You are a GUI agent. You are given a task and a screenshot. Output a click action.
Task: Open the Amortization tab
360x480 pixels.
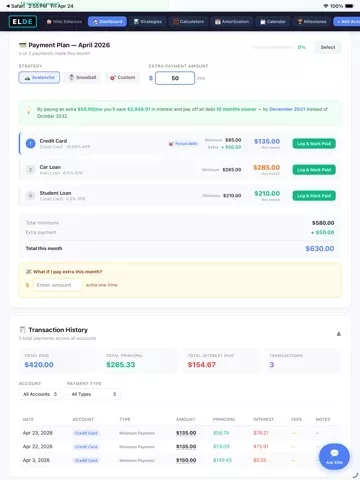(x=232, y=22)
